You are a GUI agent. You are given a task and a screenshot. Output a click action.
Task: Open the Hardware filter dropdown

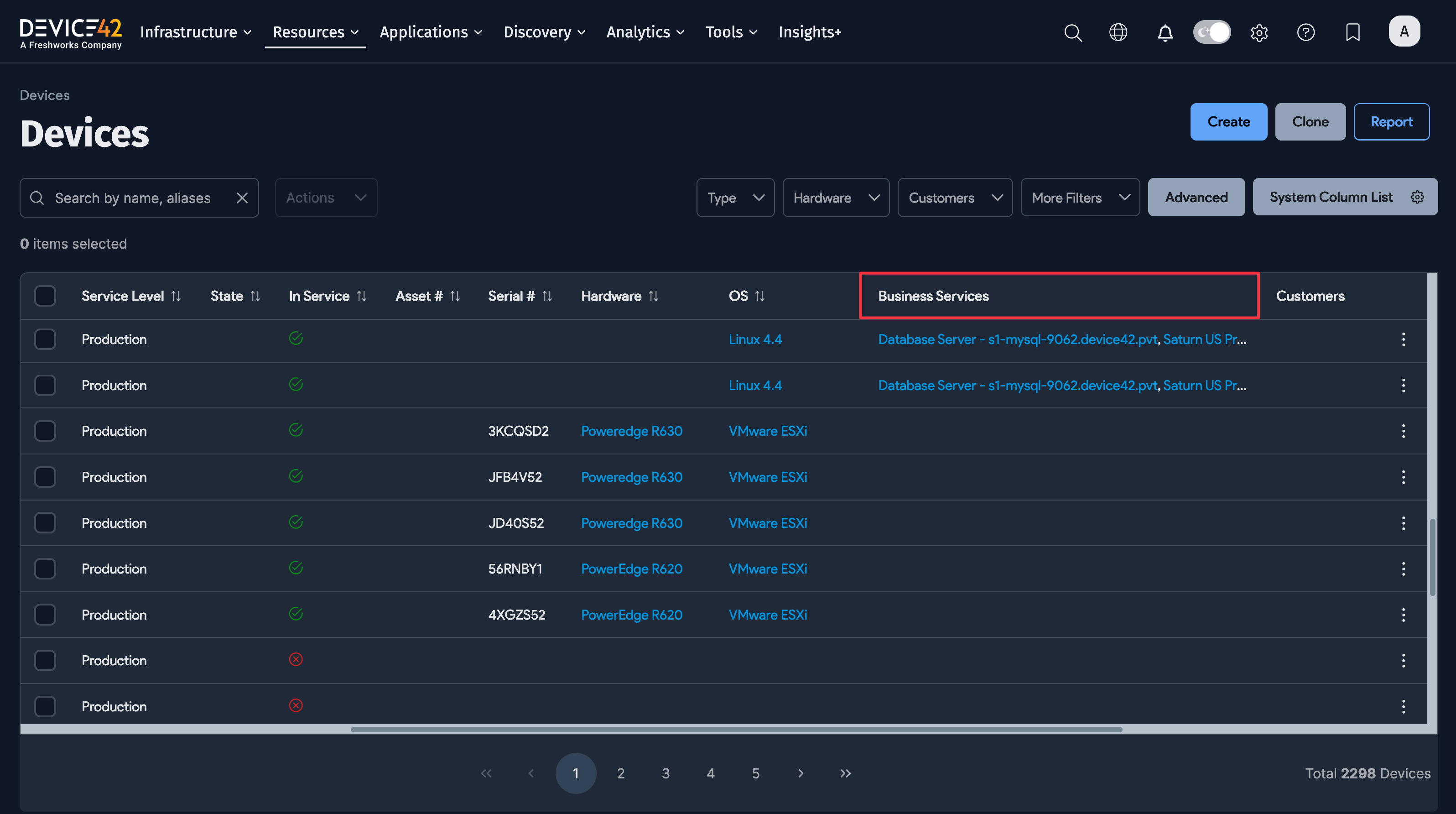836,198
